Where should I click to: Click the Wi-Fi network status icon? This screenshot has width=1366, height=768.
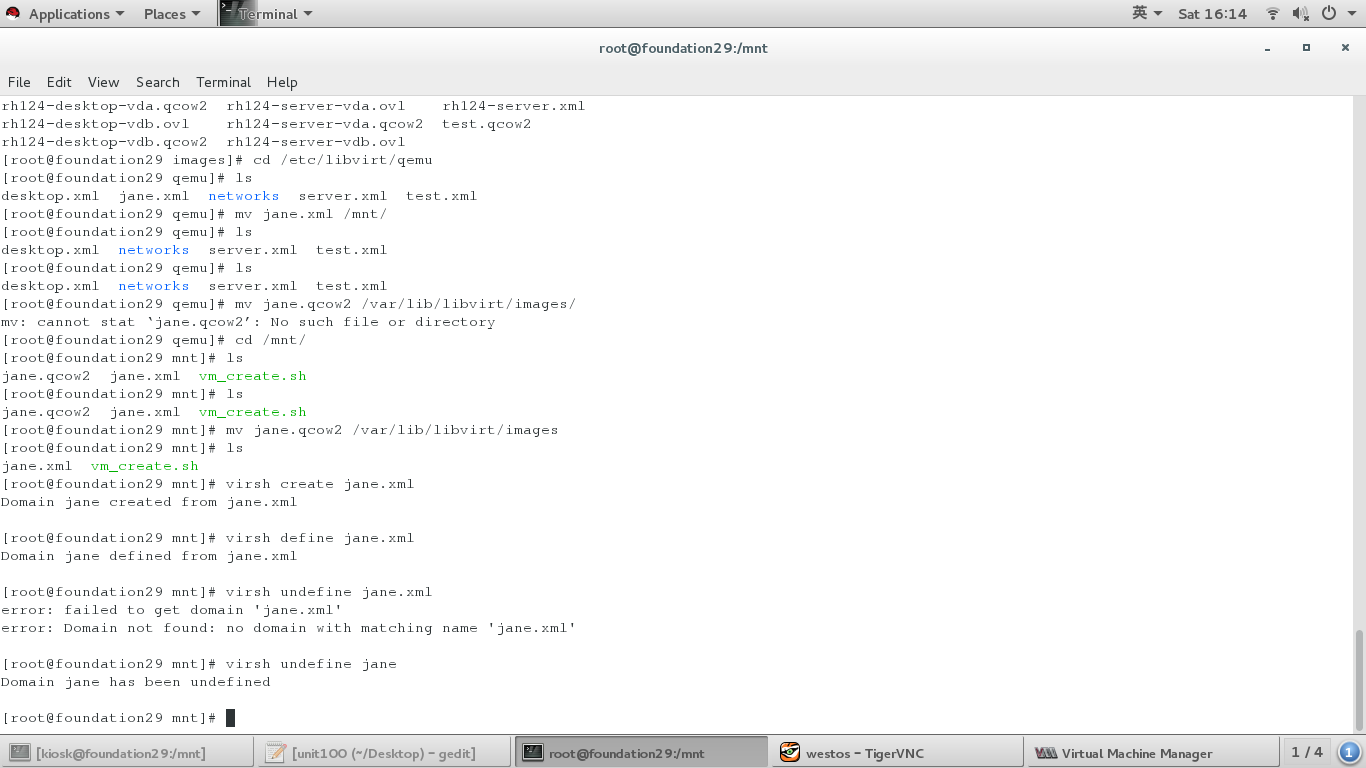(x=1273, y=14)
